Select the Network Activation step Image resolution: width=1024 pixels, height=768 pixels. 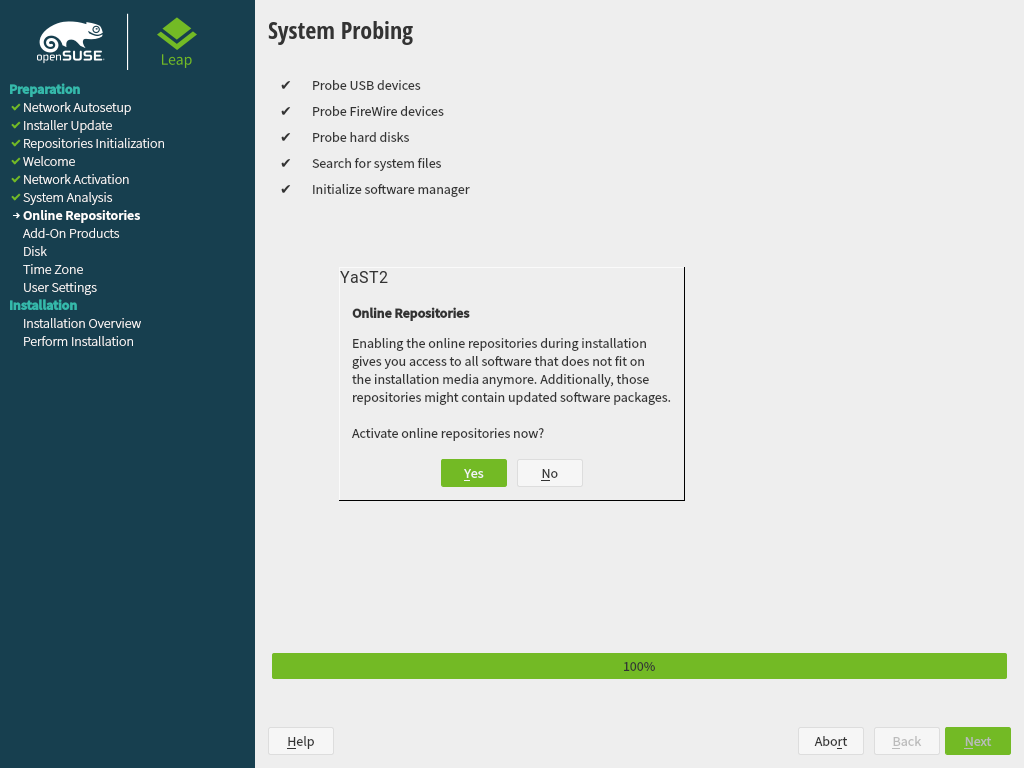click(76, 179)
